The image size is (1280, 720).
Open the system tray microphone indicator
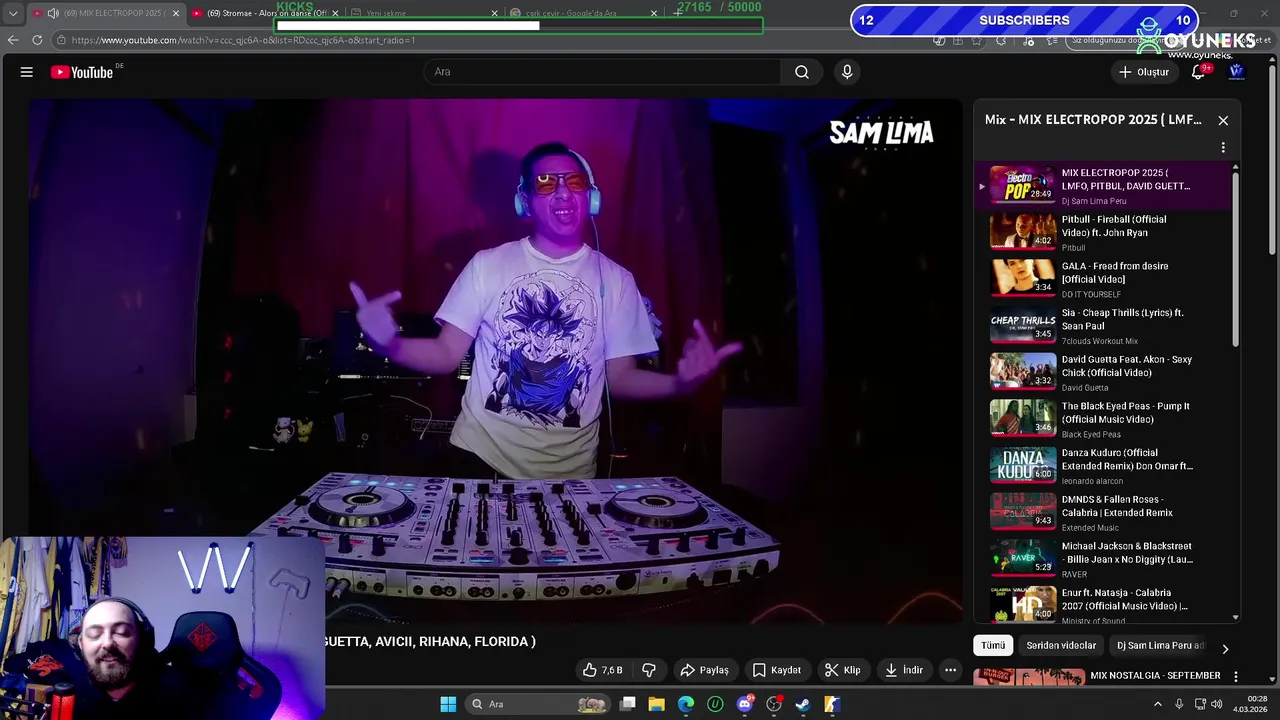(1179, 704)
